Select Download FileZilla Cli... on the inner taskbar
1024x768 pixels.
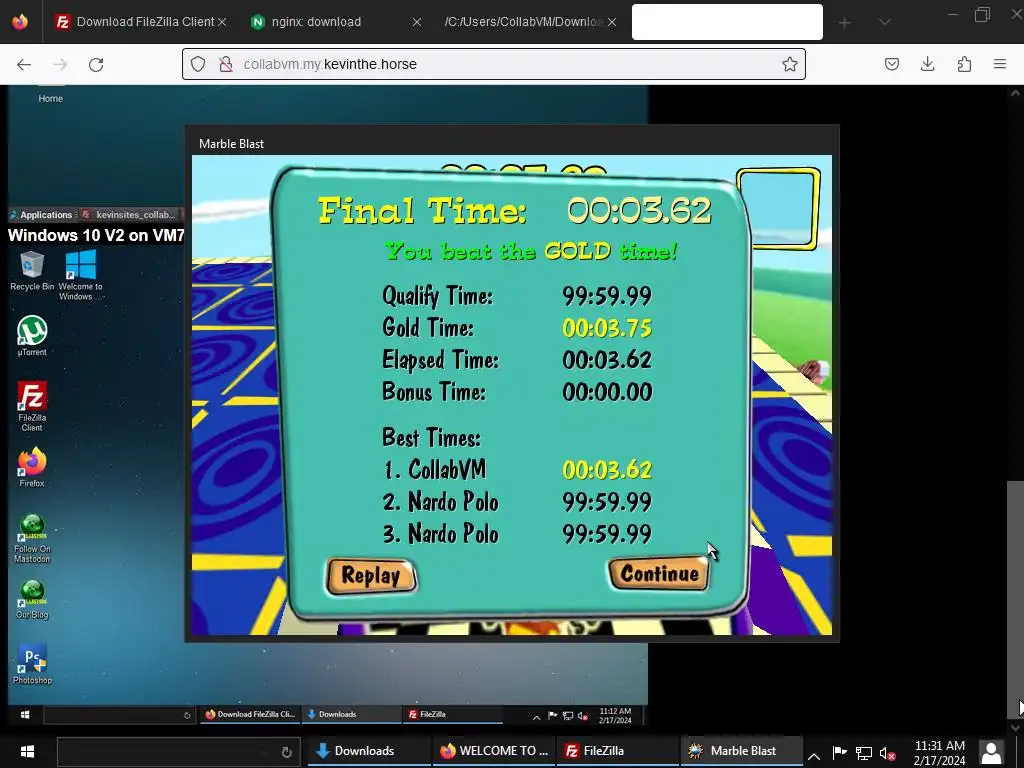(x=251, y=714)
